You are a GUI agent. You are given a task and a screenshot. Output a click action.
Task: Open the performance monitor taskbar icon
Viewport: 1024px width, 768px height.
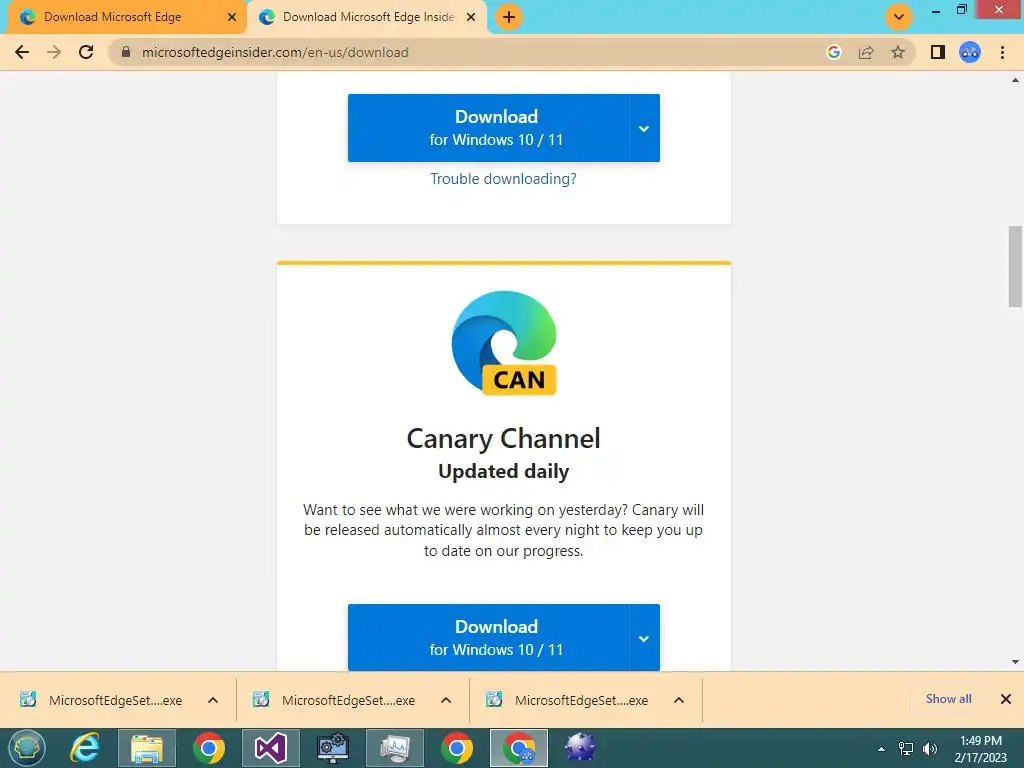pos(395,748)
